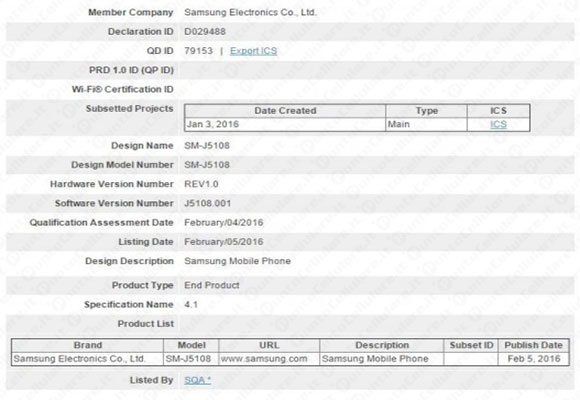Select software version J5108.001
This screenshot has height=400, width=580.
coord(208,203)
